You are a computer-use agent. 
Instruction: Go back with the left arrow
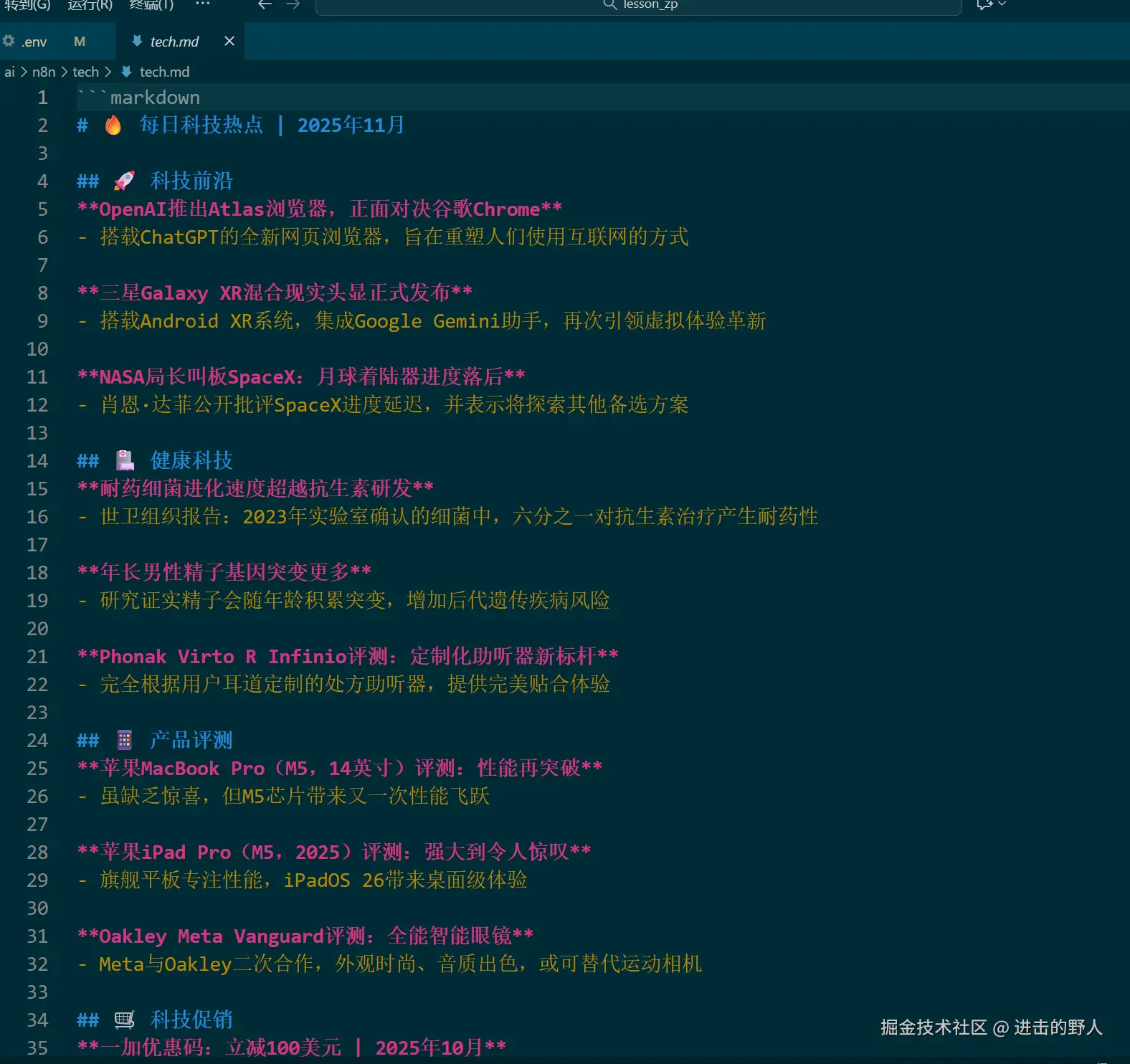click(x=265, y=4)
